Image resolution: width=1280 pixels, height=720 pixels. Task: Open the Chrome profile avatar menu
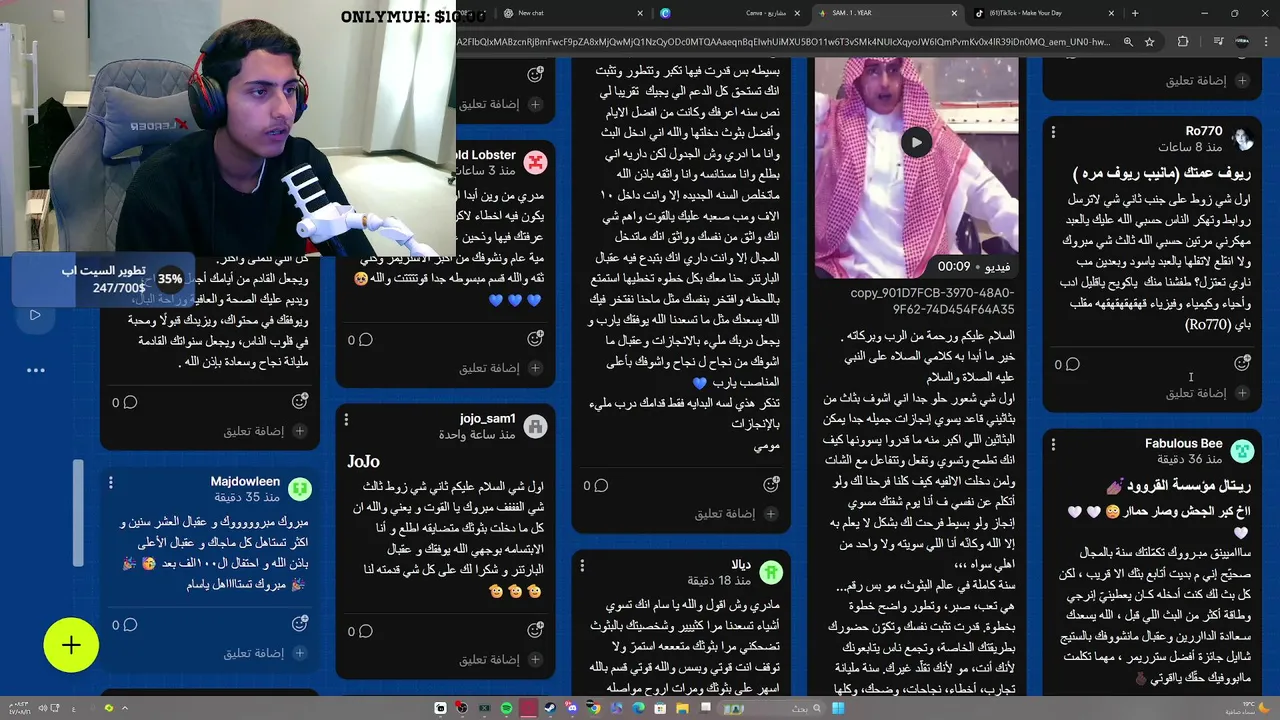point(1243,42)
